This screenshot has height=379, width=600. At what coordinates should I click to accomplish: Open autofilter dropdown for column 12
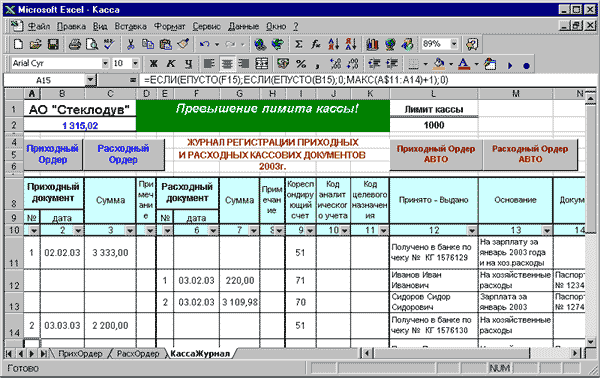click(472, 230)
